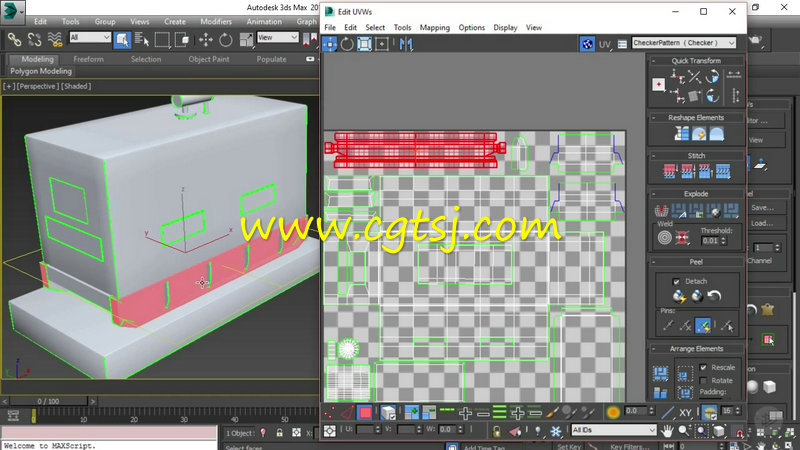Open the selection filter All dropdown

click(90, 37)
